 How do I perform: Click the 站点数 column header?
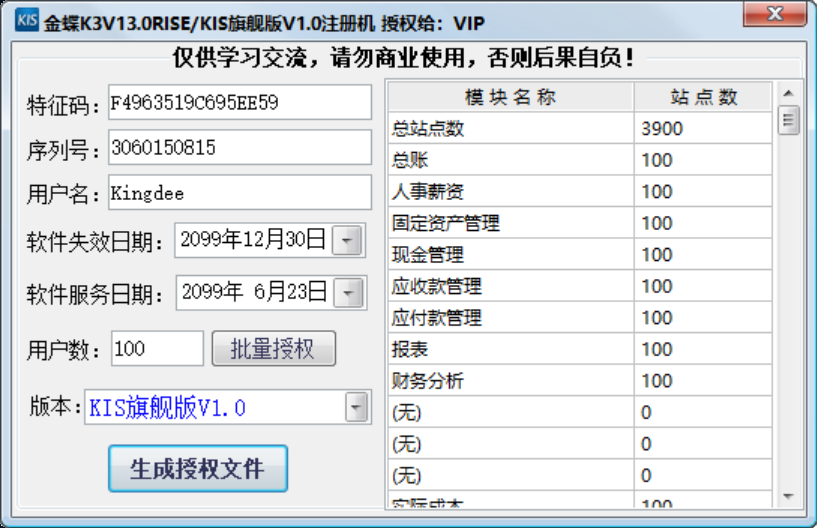click(x=703, y=96)
